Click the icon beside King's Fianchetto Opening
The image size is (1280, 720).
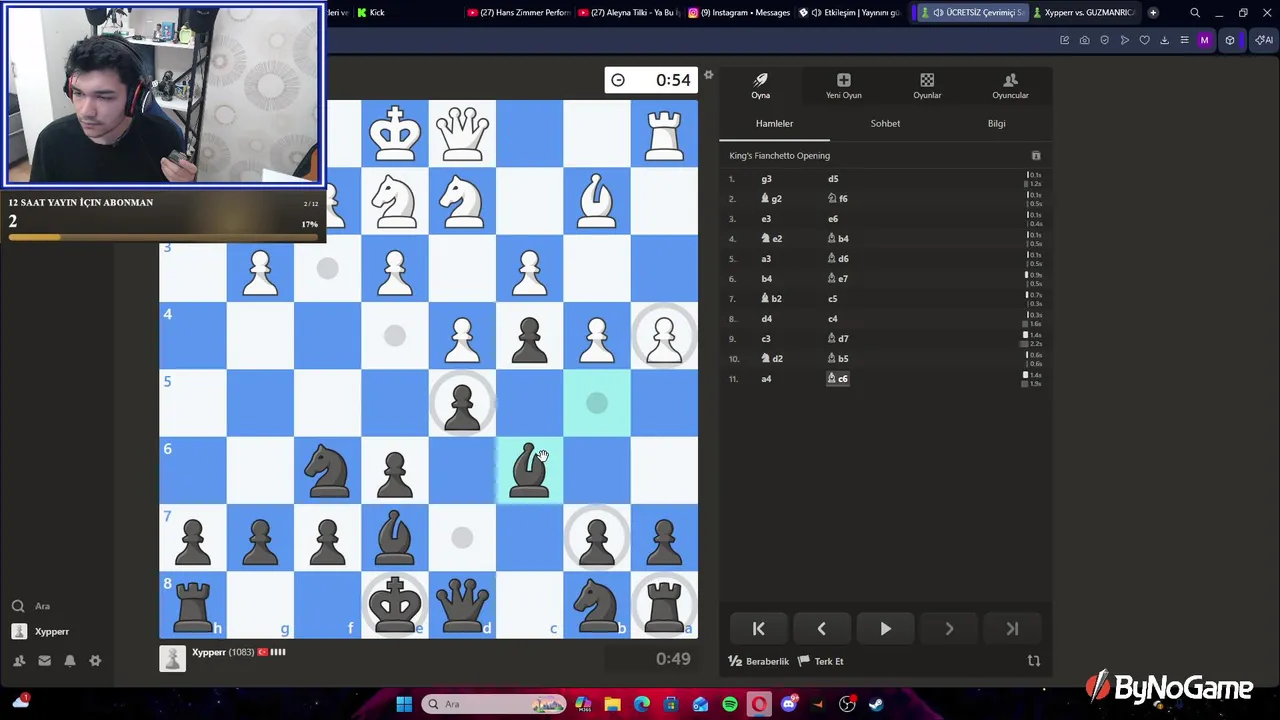[x=1036, y=156]
